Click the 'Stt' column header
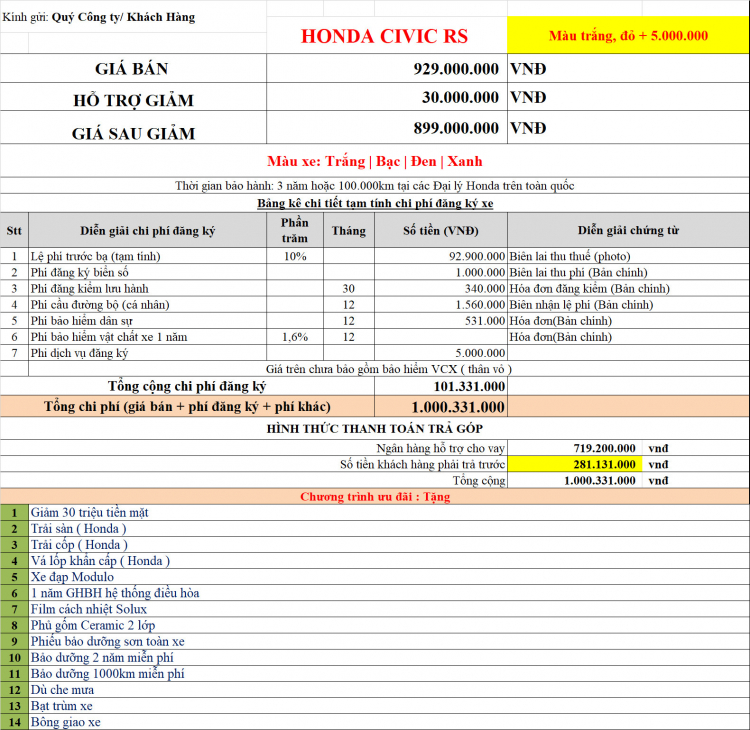The width and height of the screenshot is (750, 730). tap(14, 230)
